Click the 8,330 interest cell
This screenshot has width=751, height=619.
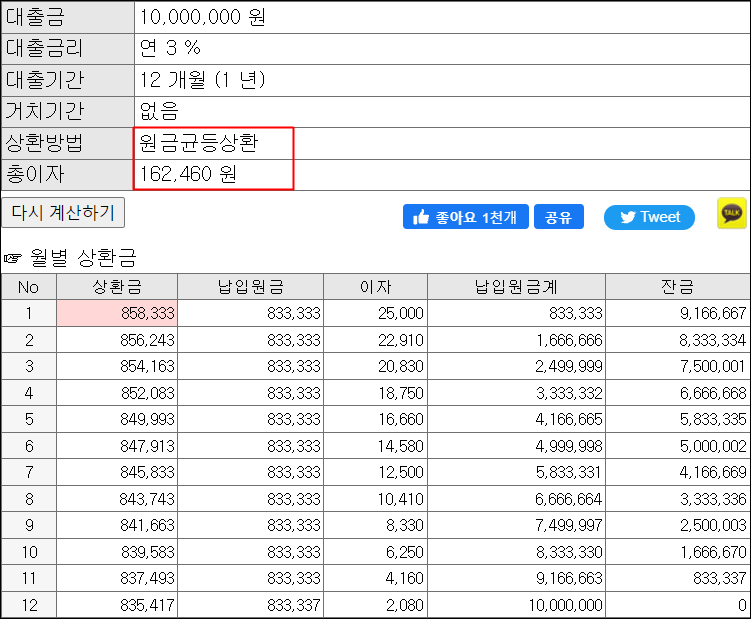click(376, 526)
